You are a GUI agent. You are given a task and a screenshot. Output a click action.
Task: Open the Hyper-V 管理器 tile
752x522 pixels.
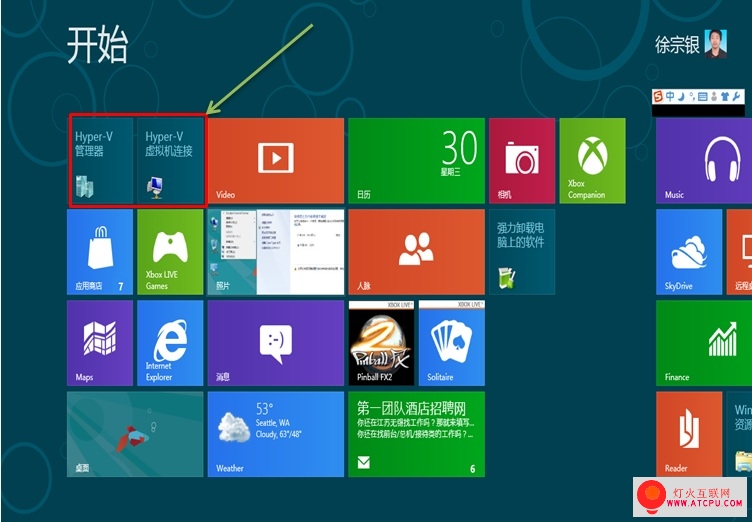click(100, 161)
